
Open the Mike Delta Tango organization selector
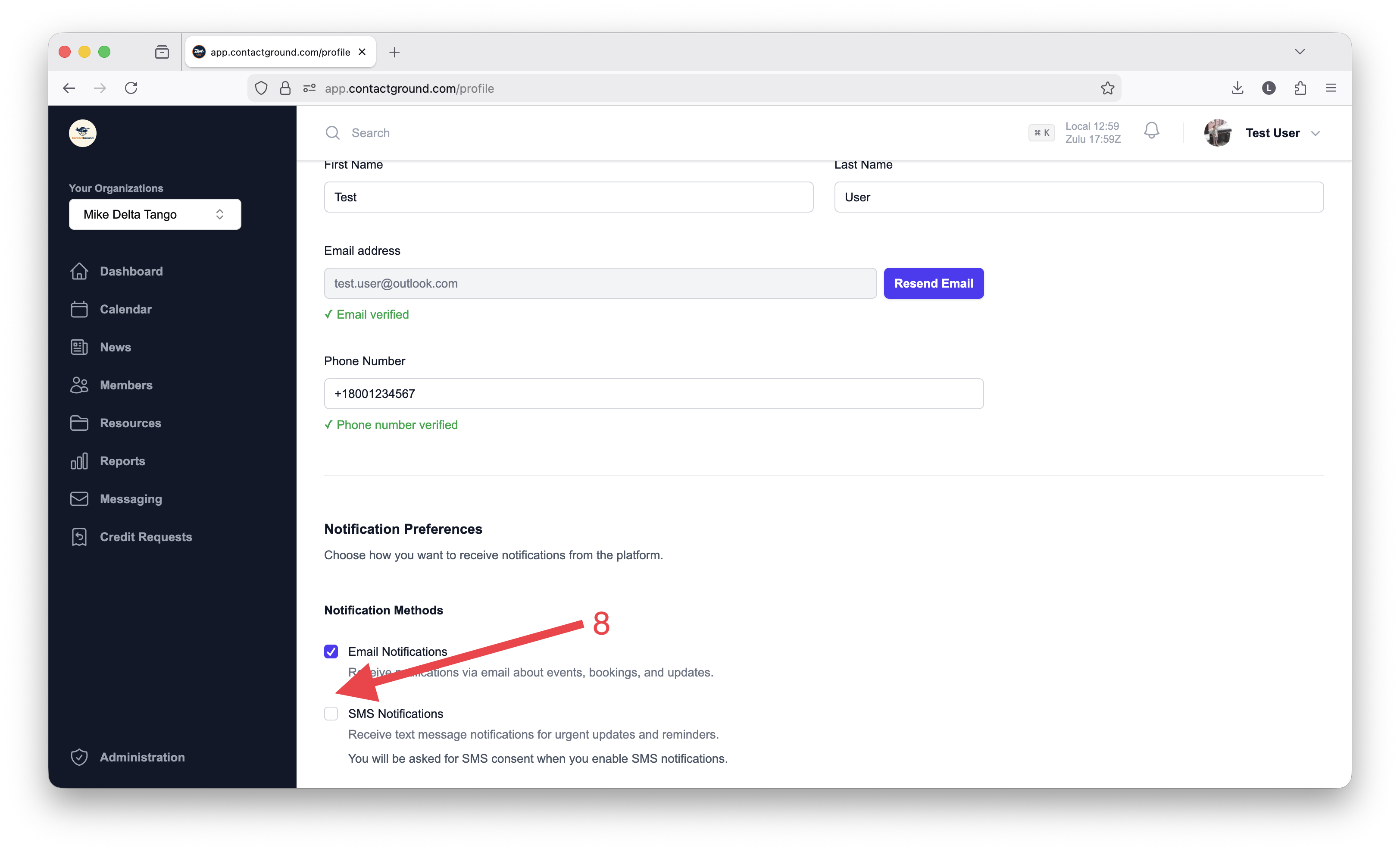pos(155,214)
